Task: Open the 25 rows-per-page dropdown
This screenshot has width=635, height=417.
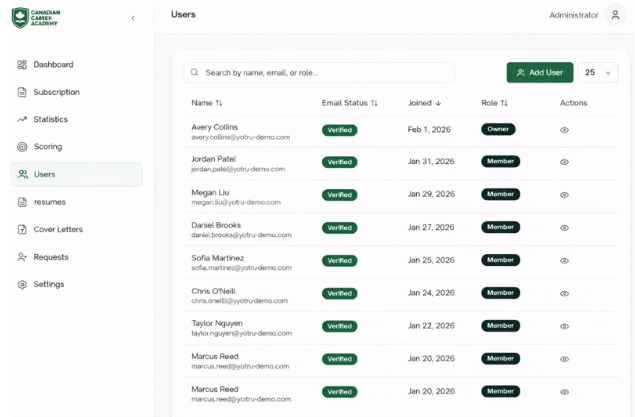Action: pyautogui.click(x=597, y=73)
